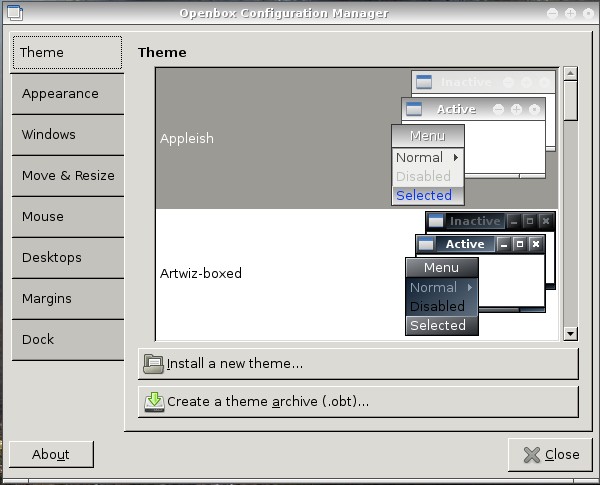Minimize the Openbox Configuration Manager window
Screen dimensions: 600x485
(x=553, y=13)
